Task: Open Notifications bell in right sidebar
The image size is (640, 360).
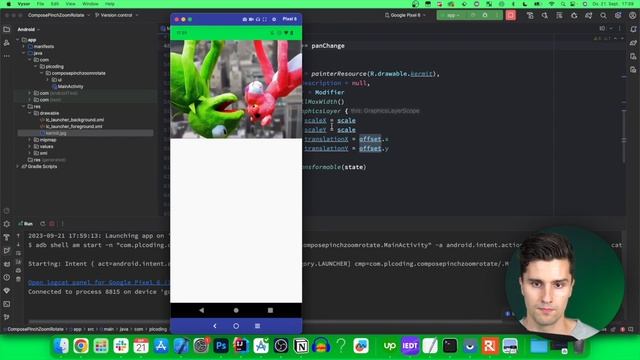Action: [633, 29]
